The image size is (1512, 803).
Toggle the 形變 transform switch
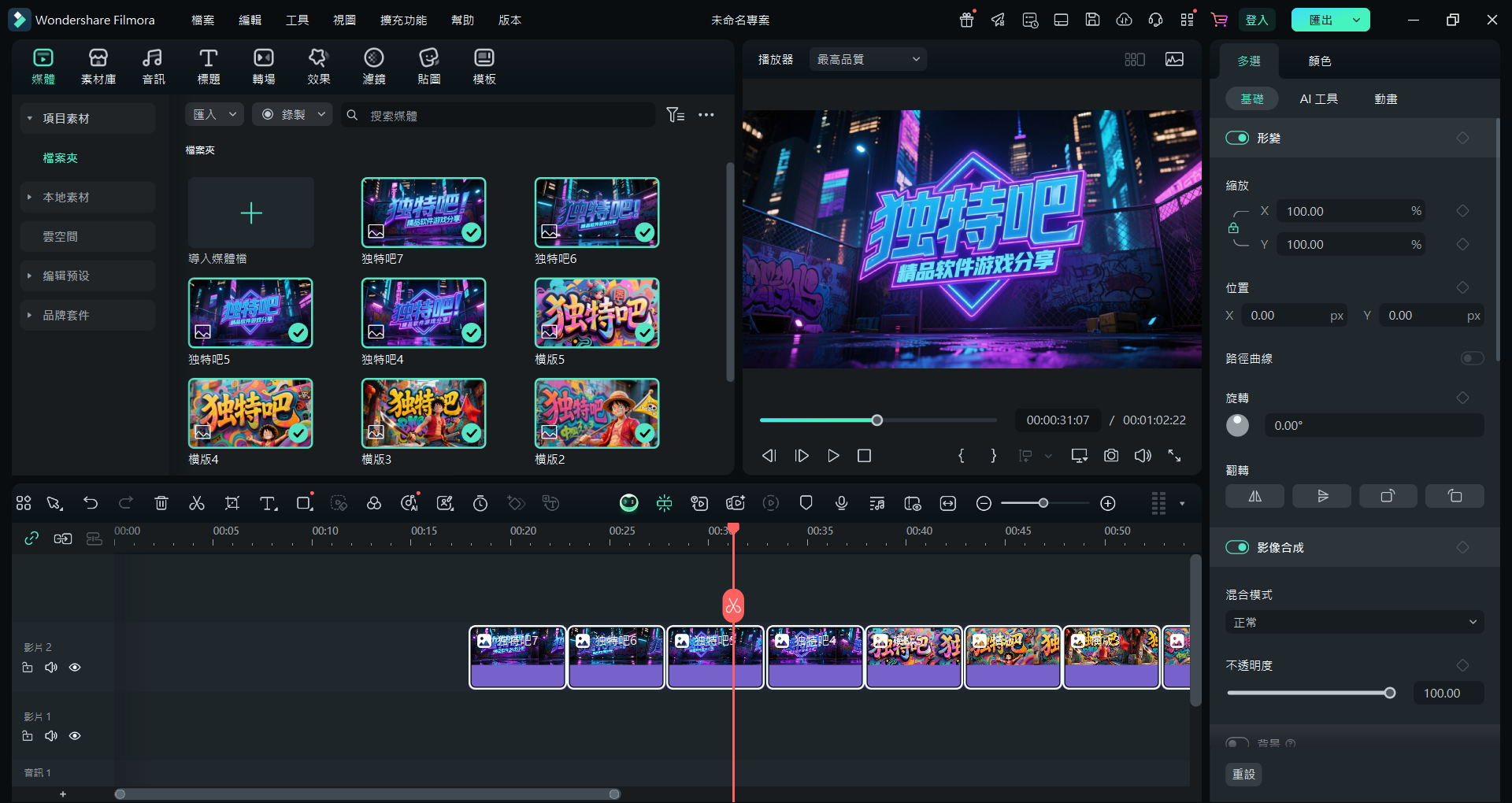click(1237, 138)
